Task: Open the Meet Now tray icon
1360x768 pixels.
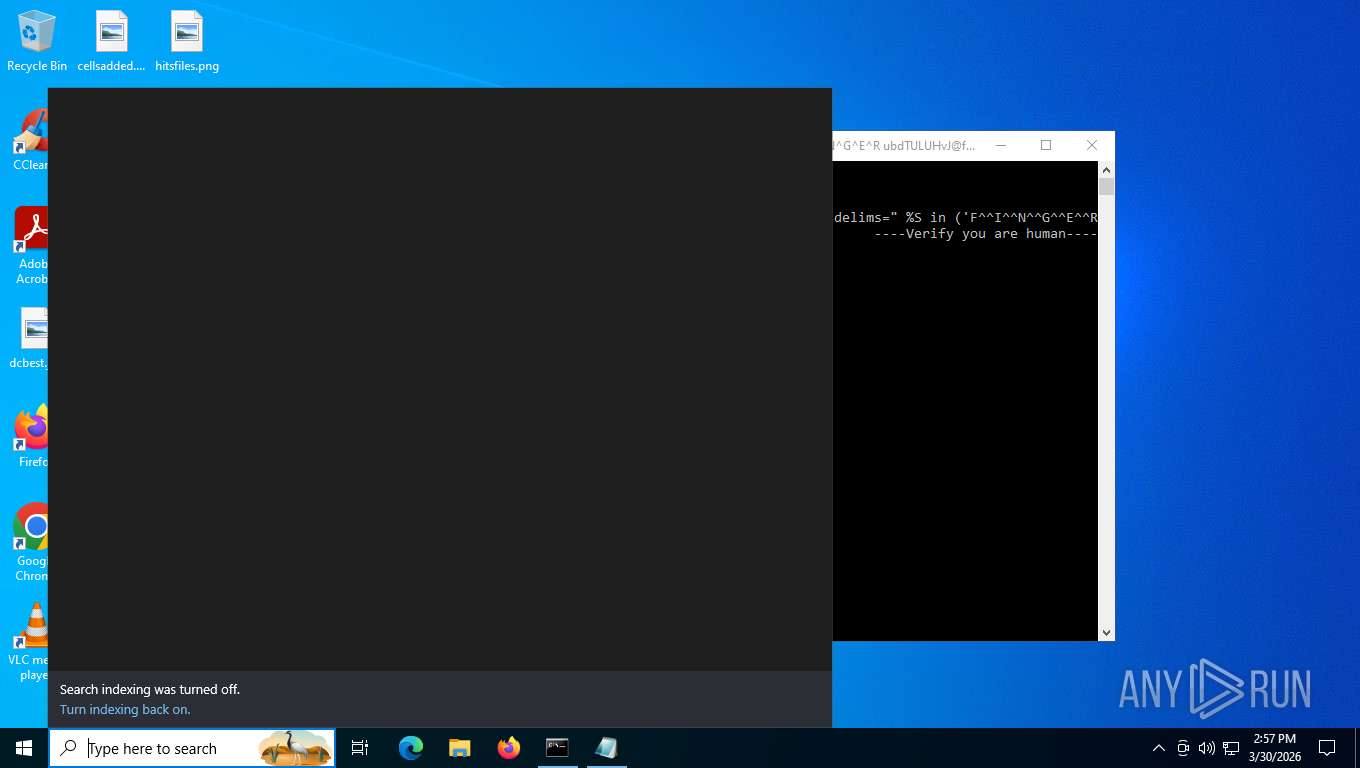Action: click(1183, 748)
